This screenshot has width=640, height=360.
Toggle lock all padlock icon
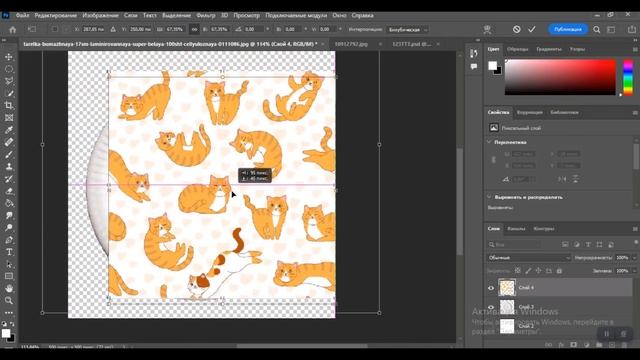559,271
